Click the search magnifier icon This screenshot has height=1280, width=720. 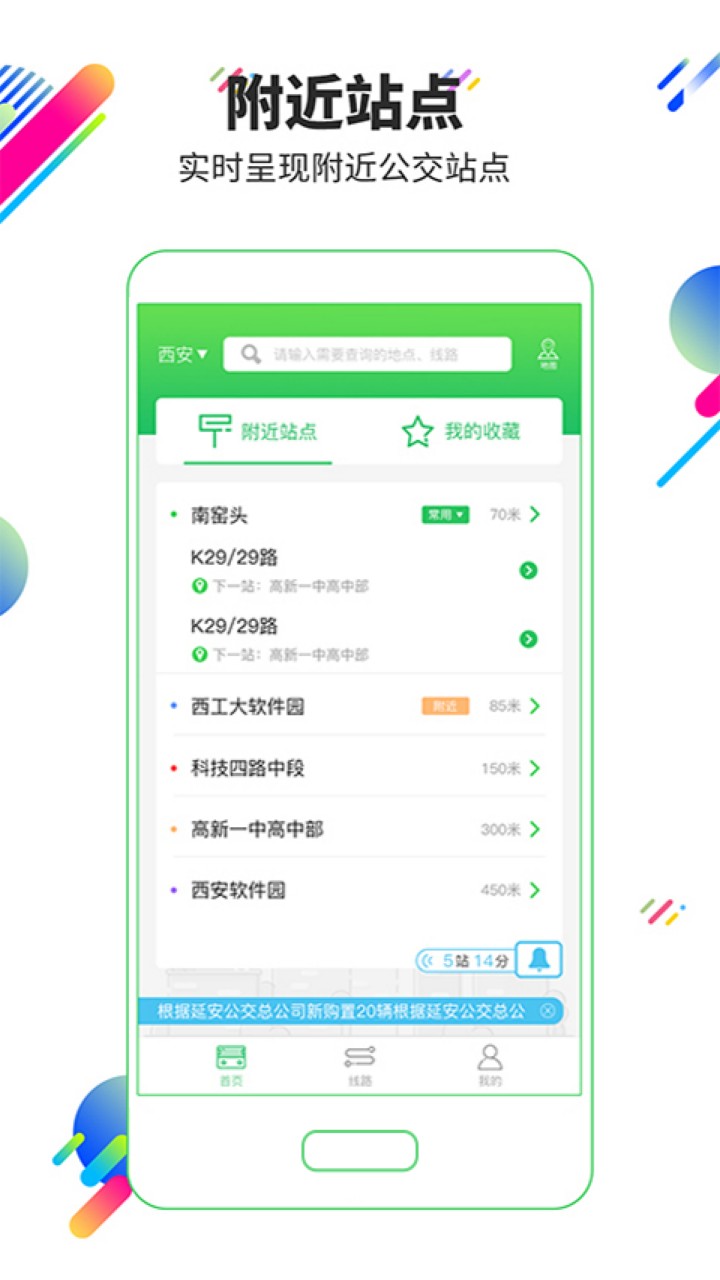(x=251, y=354)
